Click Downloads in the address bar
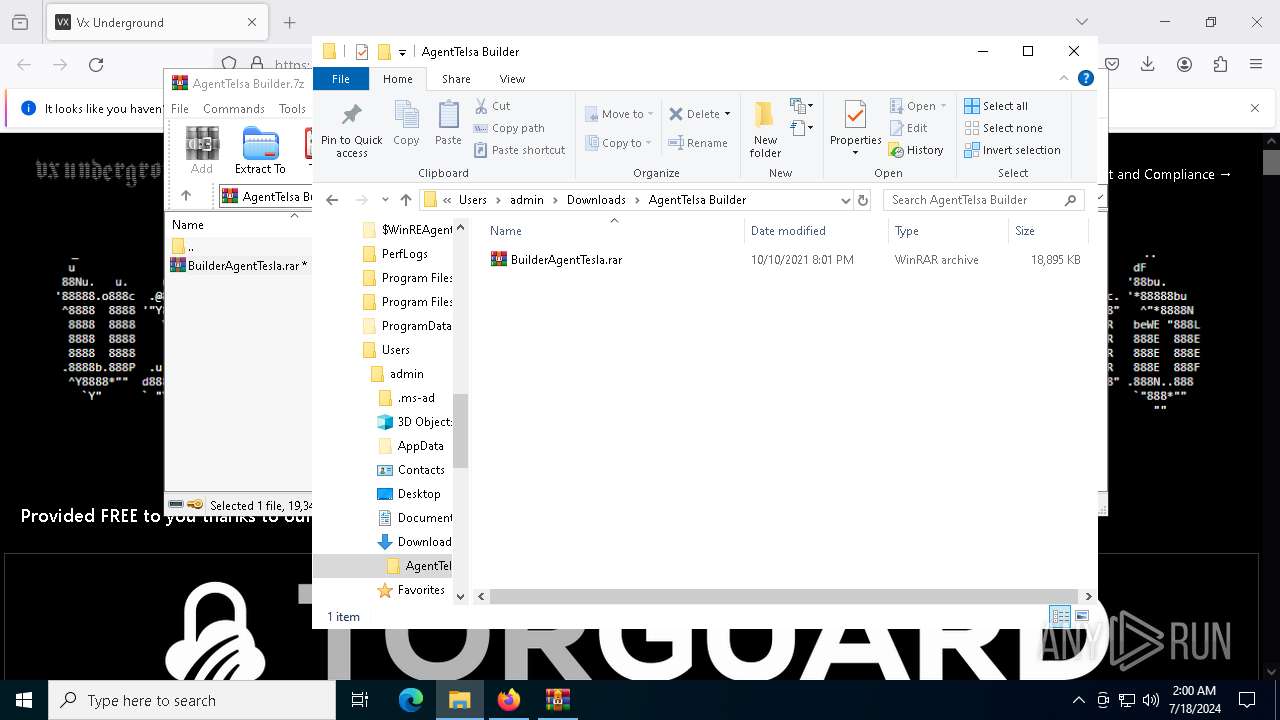Image resolution: width=1280 pixels, height=720 pixels. click(596, 200)
